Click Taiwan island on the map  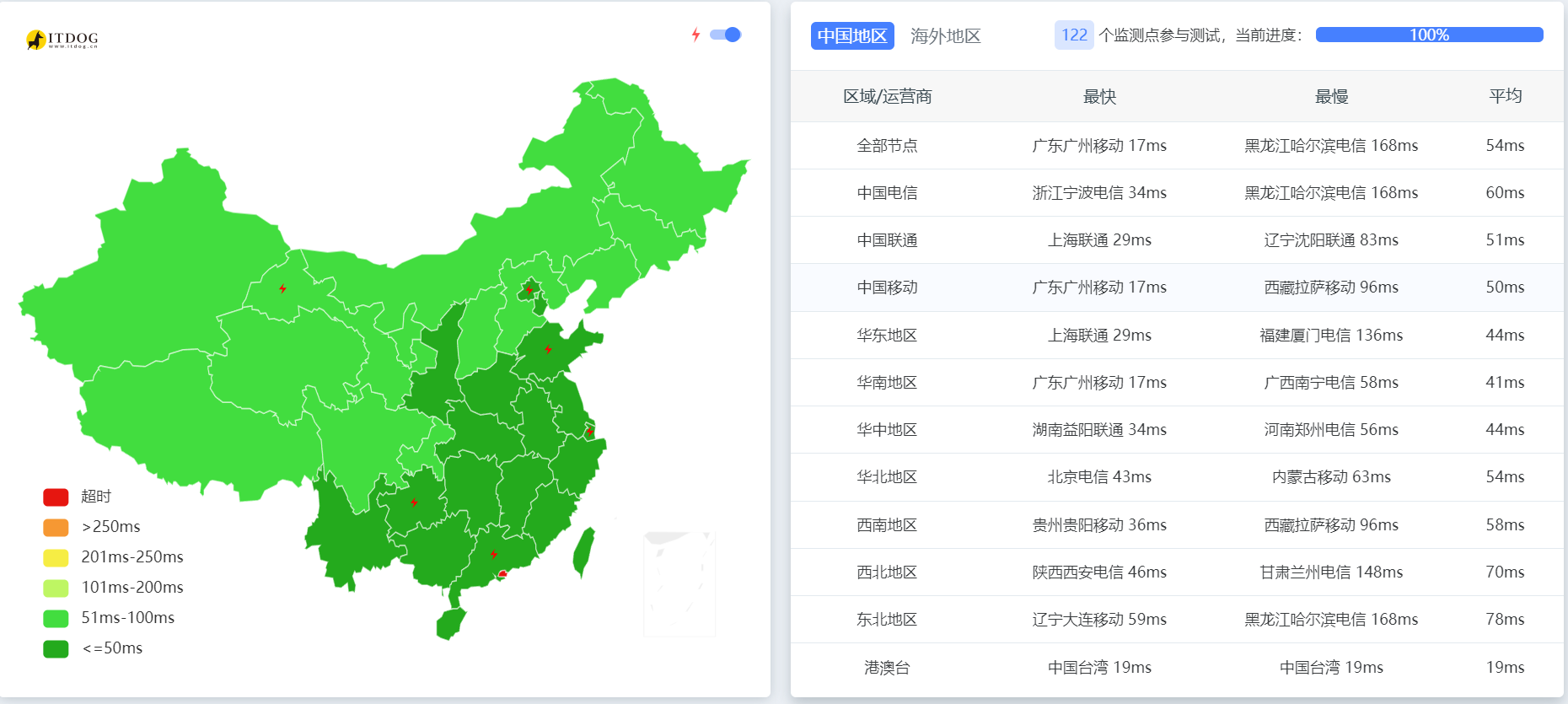584,552
